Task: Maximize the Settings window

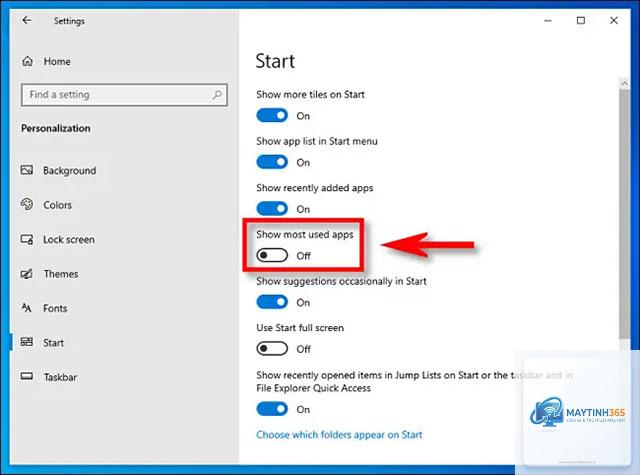Action: 581,20
